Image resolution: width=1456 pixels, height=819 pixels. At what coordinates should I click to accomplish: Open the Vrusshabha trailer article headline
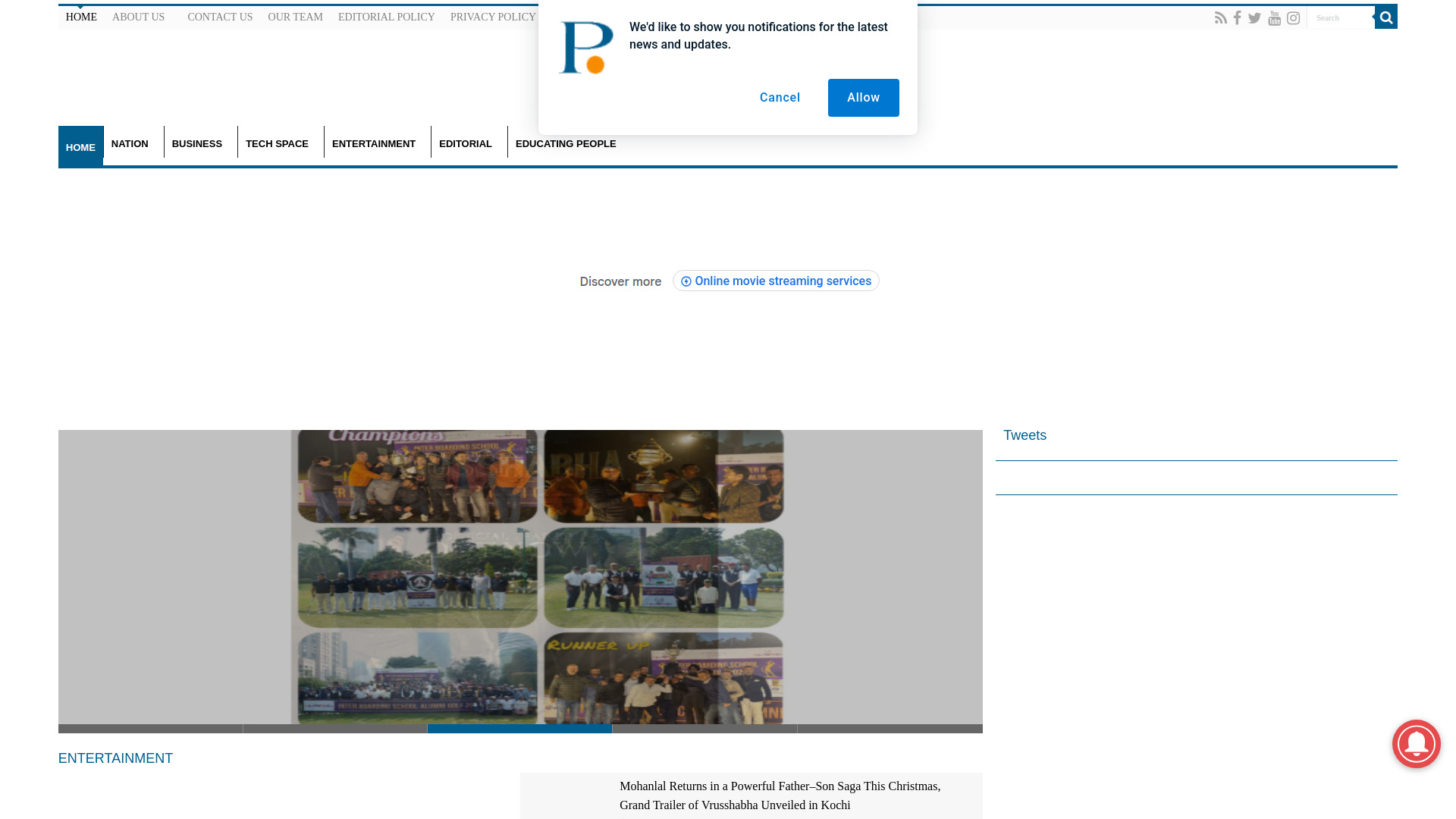(x=780, y=795)
